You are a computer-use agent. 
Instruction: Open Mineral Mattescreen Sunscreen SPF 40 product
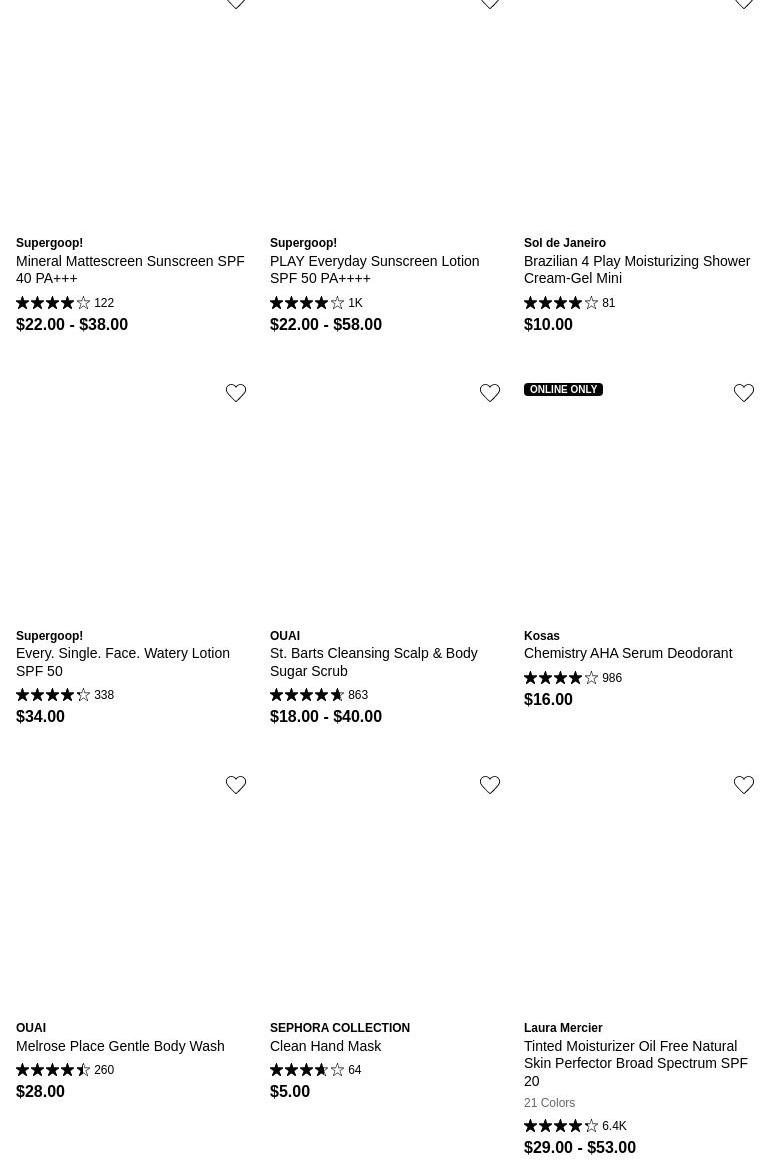pos(130,269)
